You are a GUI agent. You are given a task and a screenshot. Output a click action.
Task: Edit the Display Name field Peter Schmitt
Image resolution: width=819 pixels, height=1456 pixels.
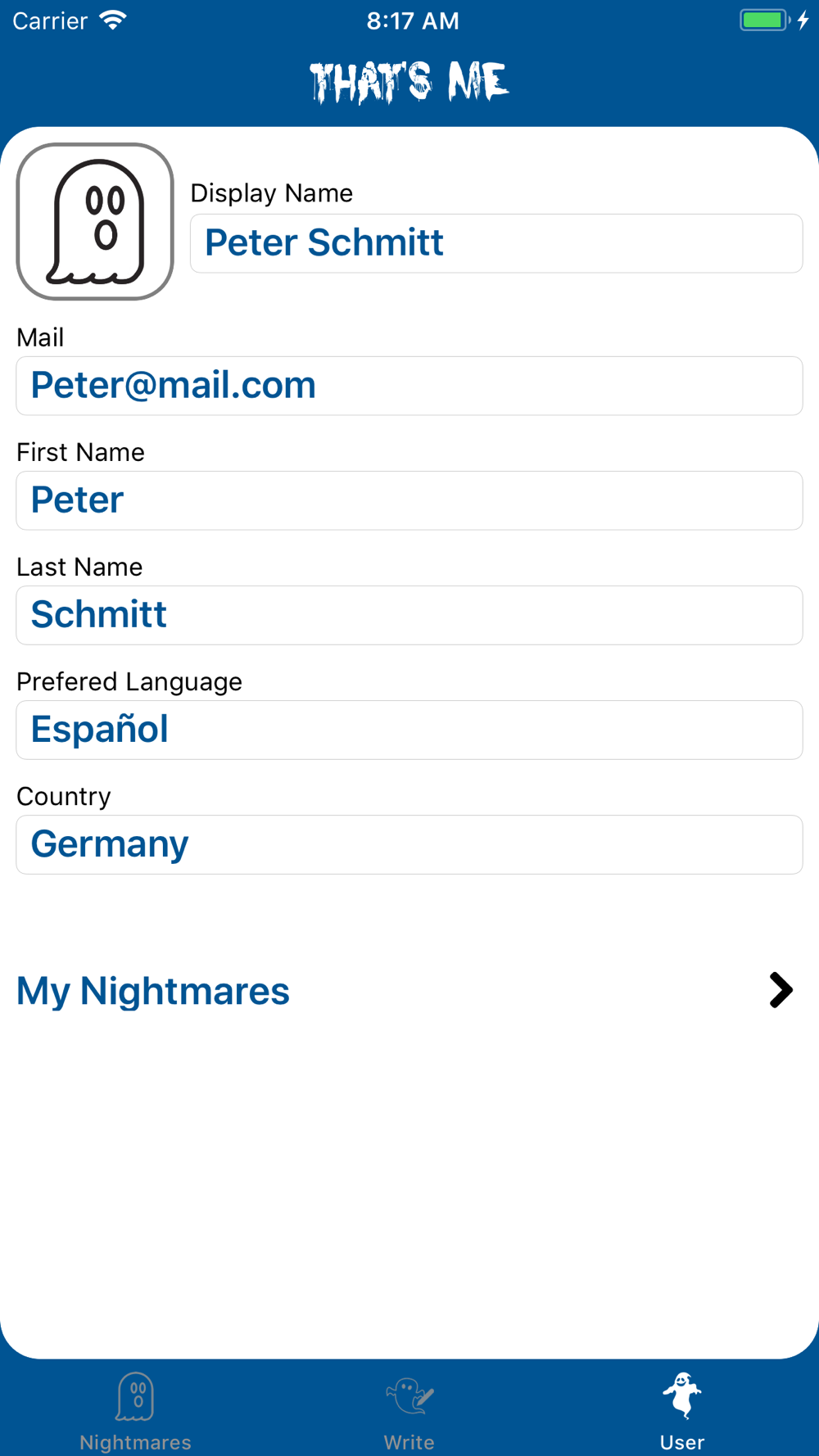click(x=496, y=243)
